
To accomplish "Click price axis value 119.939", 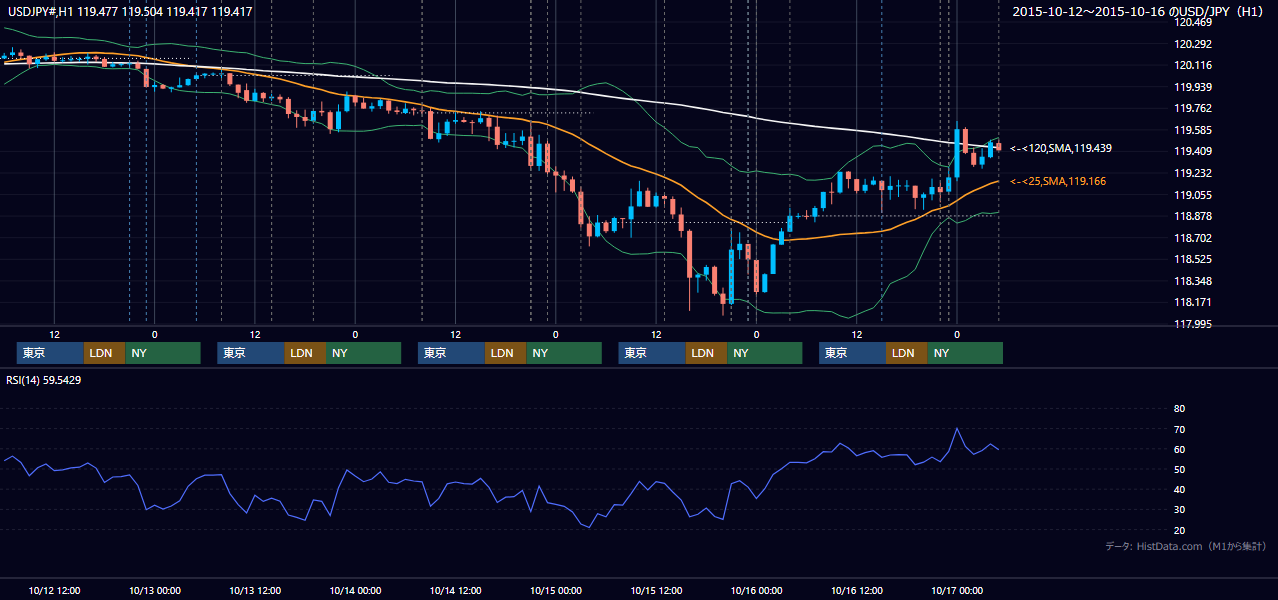I will tap(1193, 87).
